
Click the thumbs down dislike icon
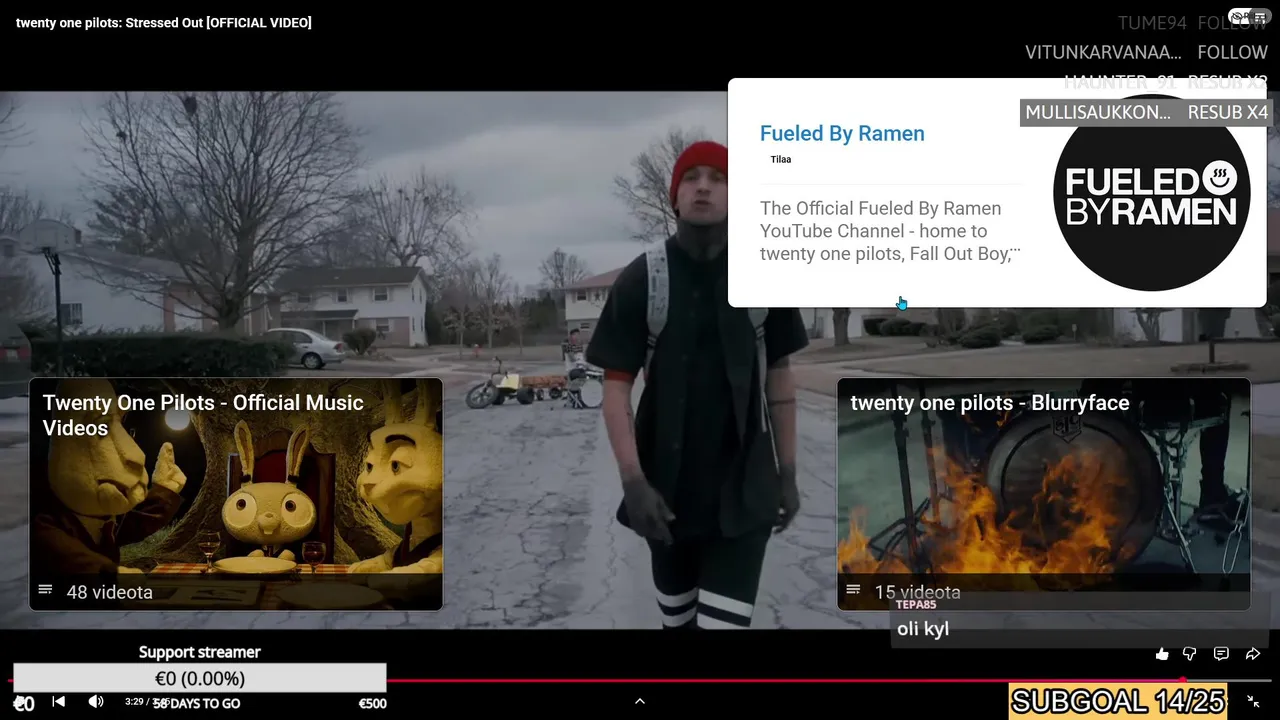coord(1190,654)
